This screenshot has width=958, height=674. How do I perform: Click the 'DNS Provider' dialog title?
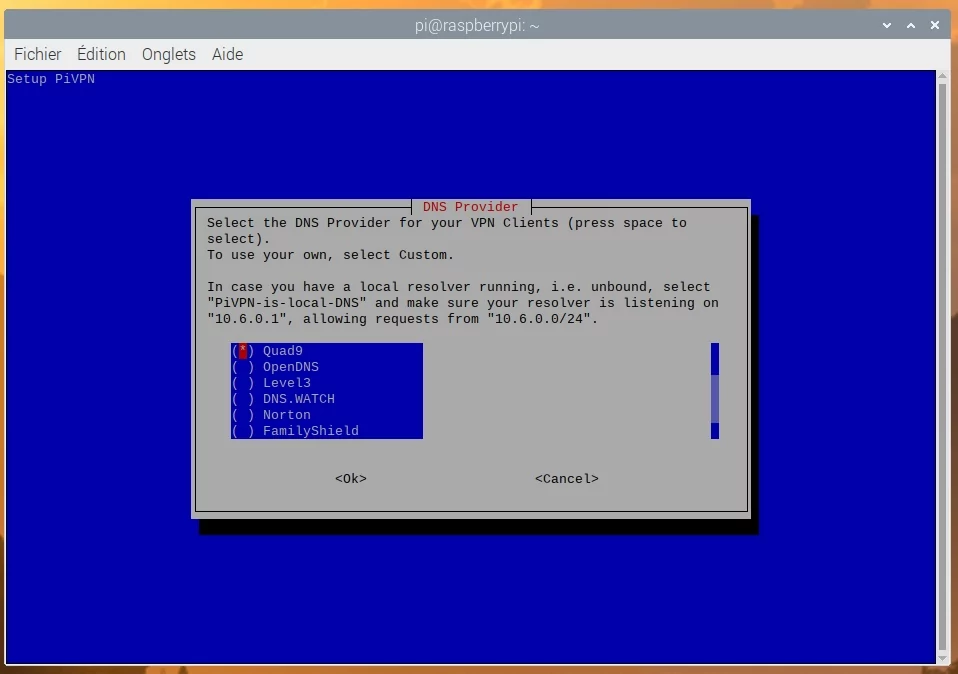[x=470, y=207]
